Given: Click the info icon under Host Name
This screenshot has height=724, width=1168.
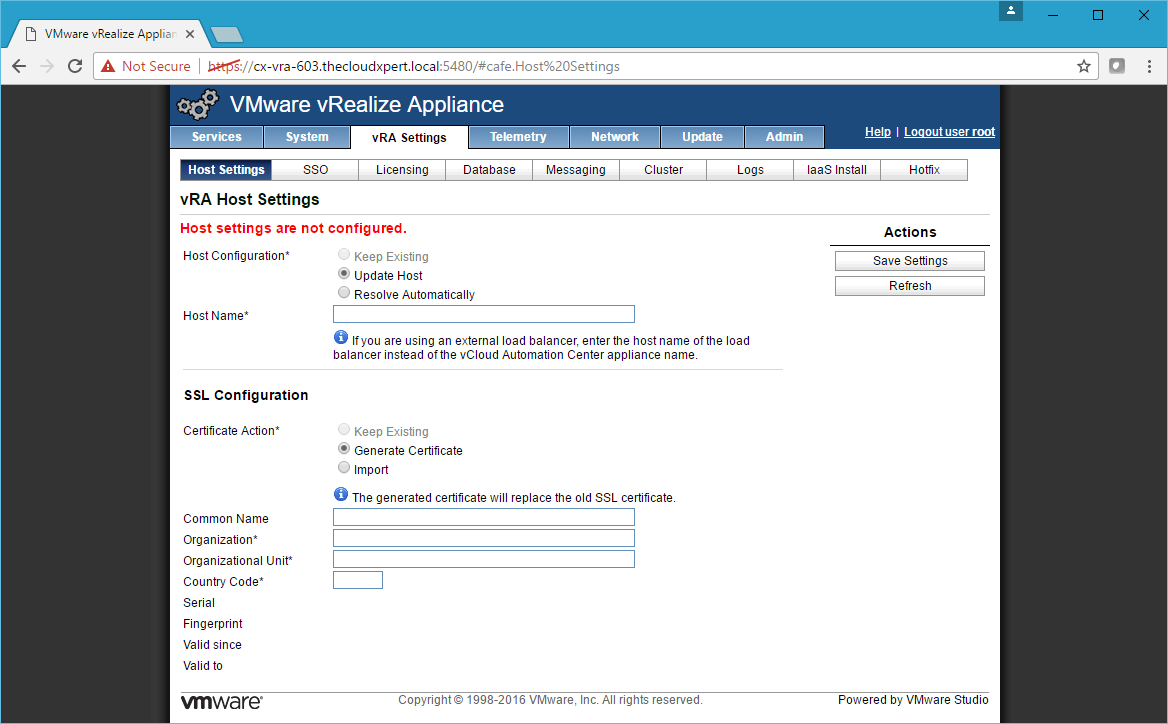Looking at the screenshot, I should pos(341,338).
